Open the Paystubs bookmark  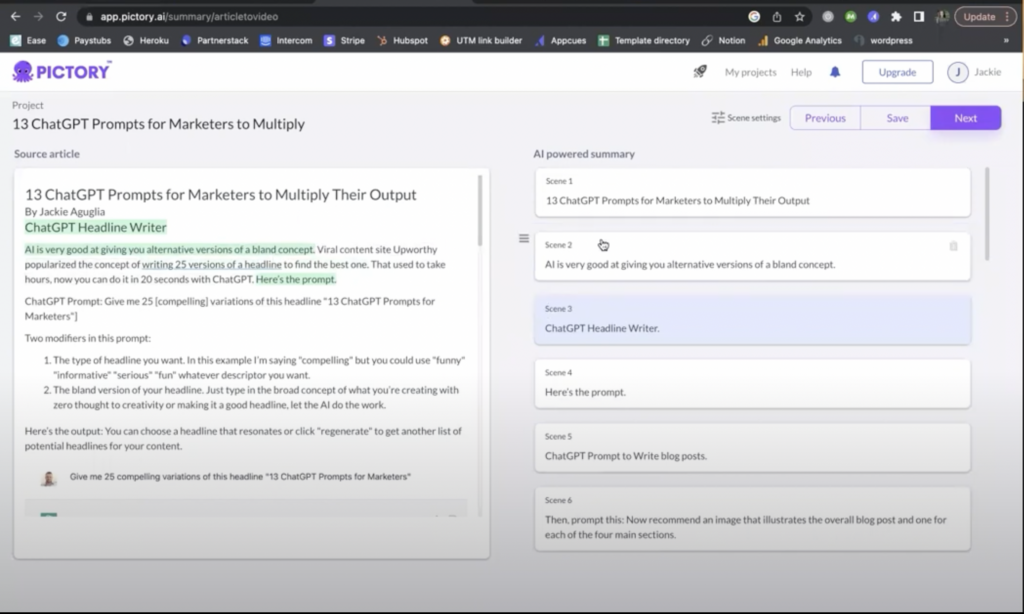coord(84,40)
